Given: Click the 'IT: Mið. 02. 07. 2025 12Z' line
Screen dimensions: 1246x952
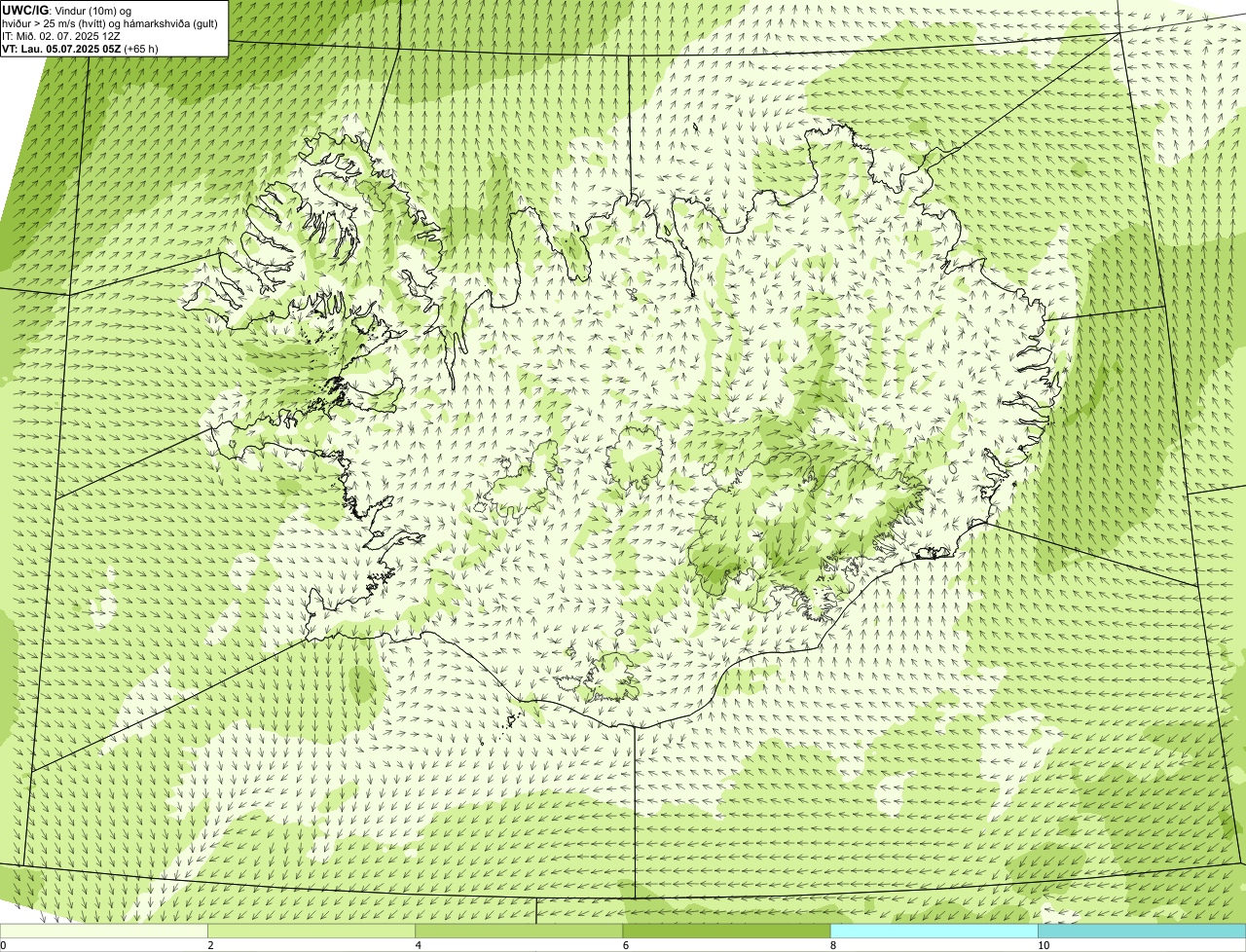Looking at the screenshot, I should coord(61,35).
